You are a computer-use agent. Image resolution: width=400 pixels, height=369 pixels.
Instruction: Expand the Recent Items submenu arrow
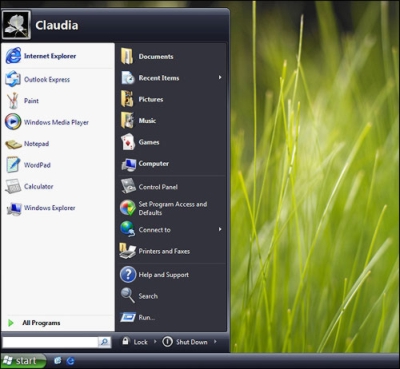coord(220,77)
